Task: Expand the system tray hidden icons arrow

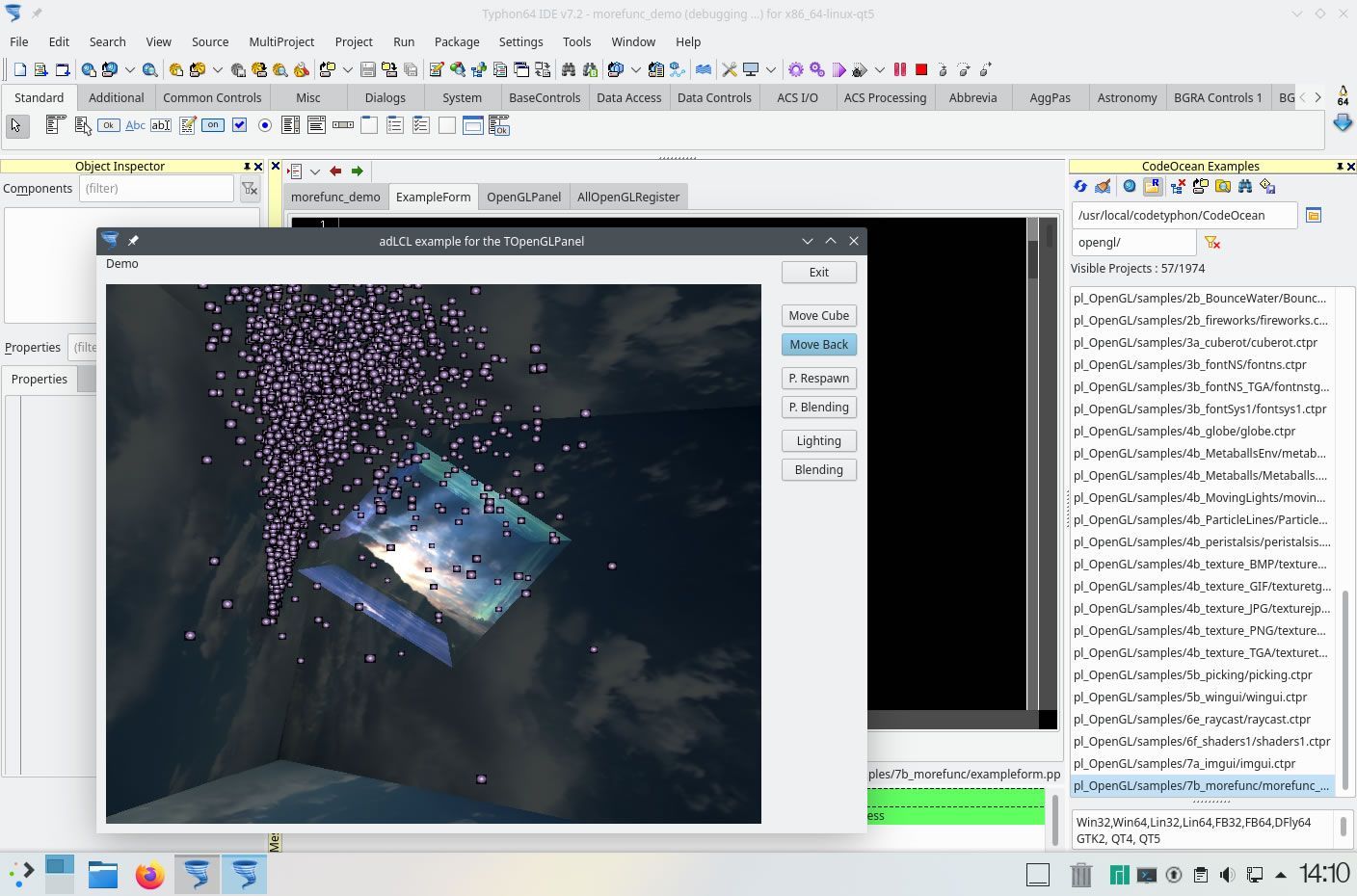Action: (1281, 875)
